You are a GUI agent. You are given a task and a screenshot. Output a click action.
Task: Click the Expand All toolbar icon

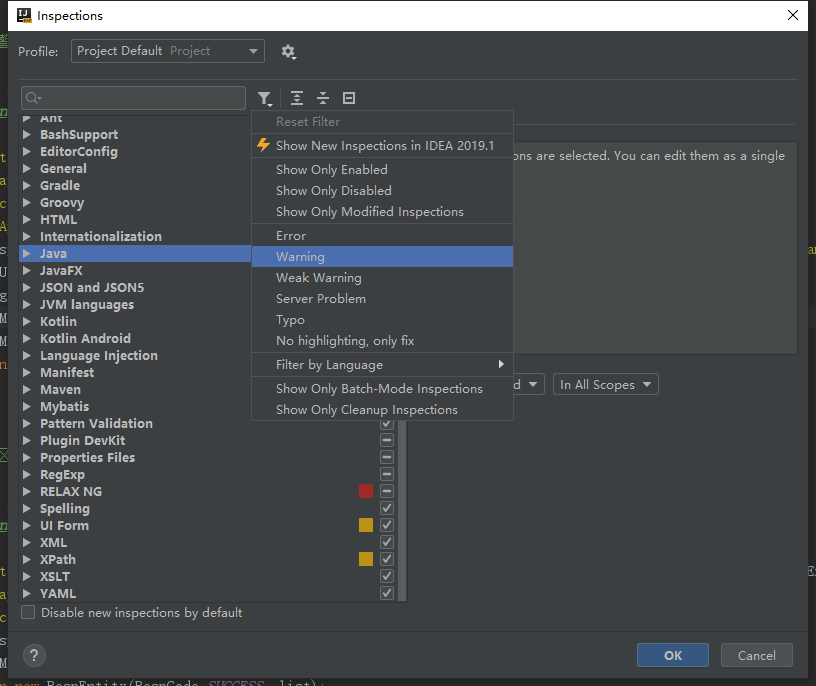click(297, 98)
